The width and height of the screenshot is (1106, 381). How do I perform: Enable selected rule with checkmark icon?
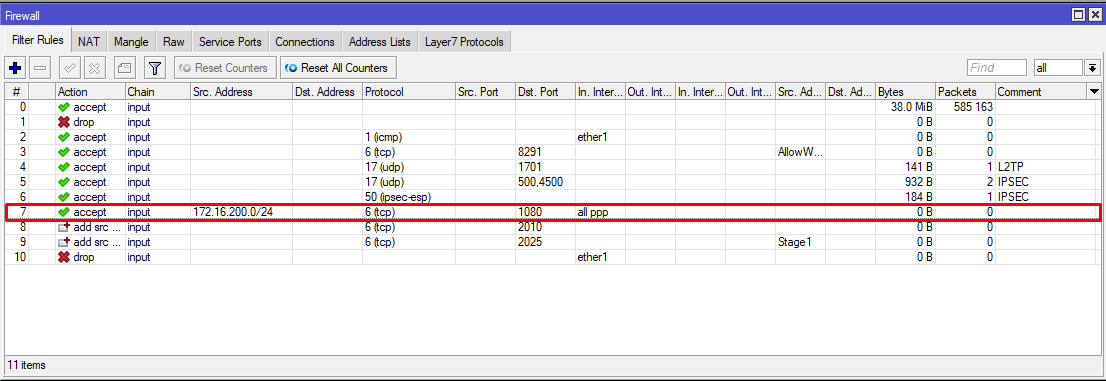(x=69, y=68)
